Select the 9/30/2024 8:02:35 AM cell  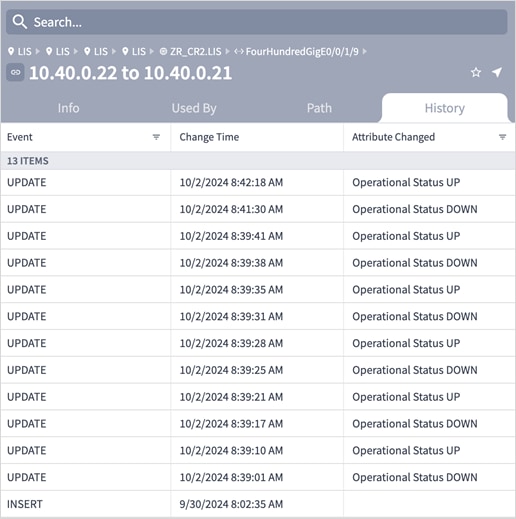coord(257,504)
